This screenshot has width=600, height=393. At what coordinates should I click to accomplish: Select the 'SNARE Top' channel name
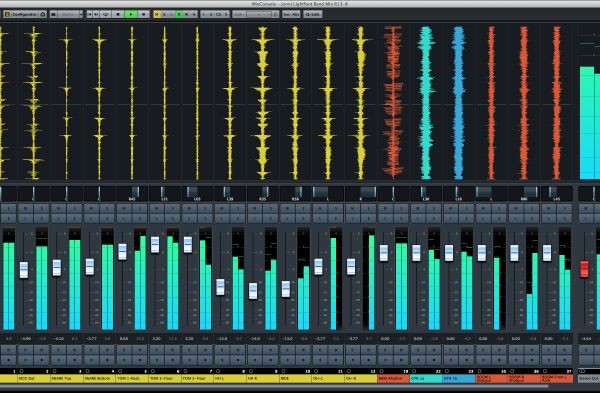(67, 378)
